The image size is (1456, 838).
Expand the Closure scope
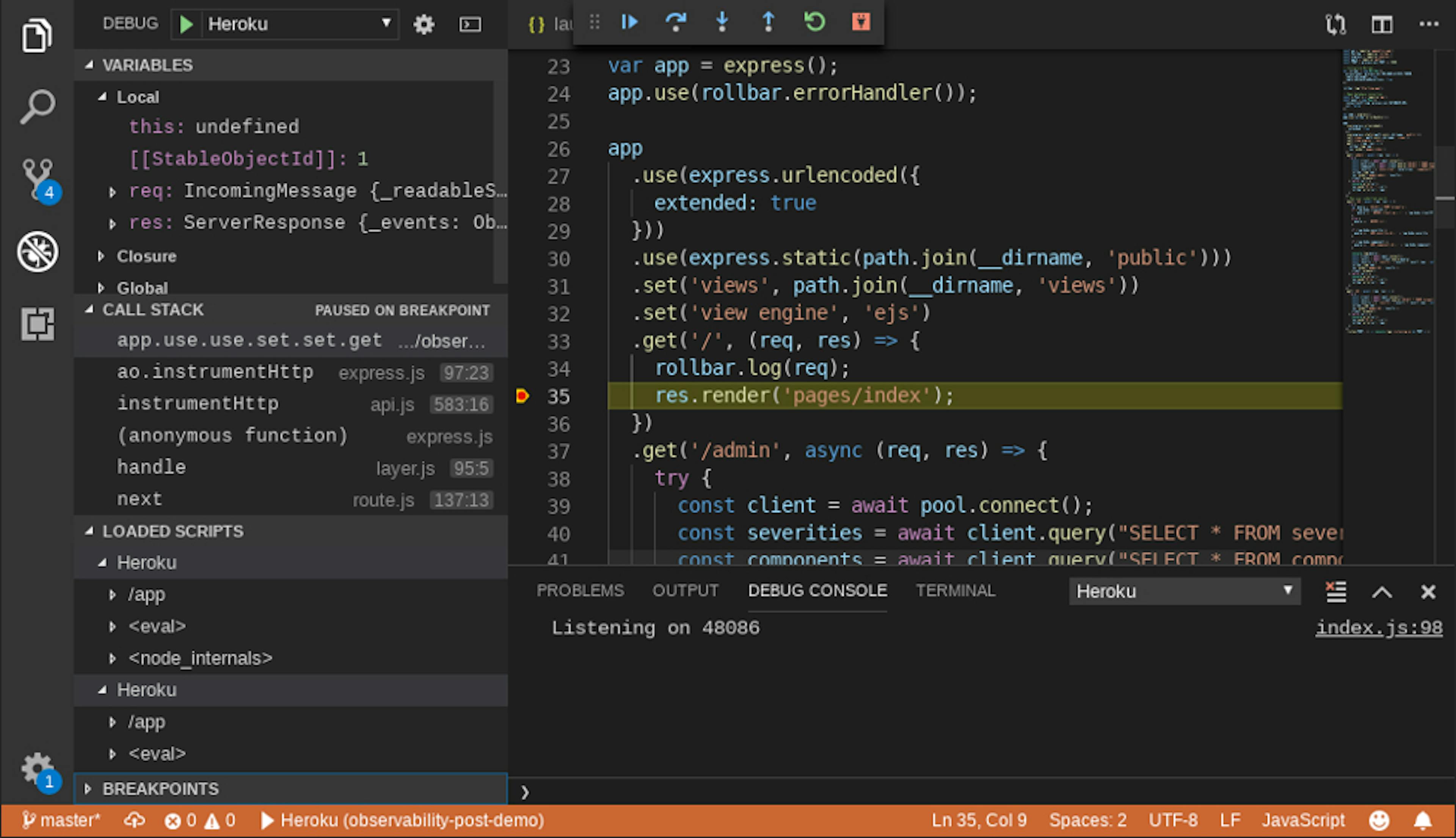[101, 256]
